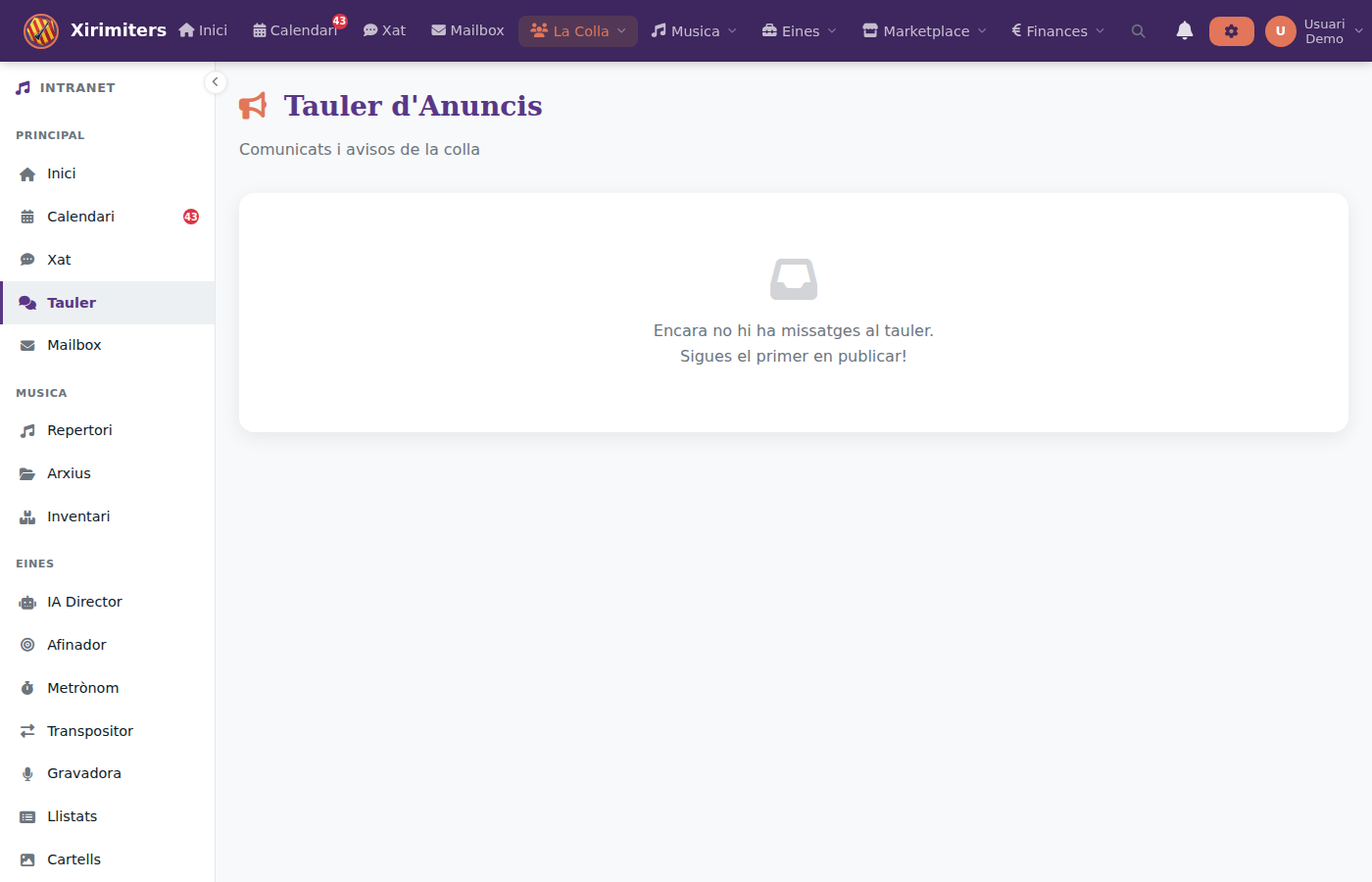Image resolution: width=1372 pixels, height=882 pixels.
Task: Click the notifications bell icon
Action: pos(1184,31)
